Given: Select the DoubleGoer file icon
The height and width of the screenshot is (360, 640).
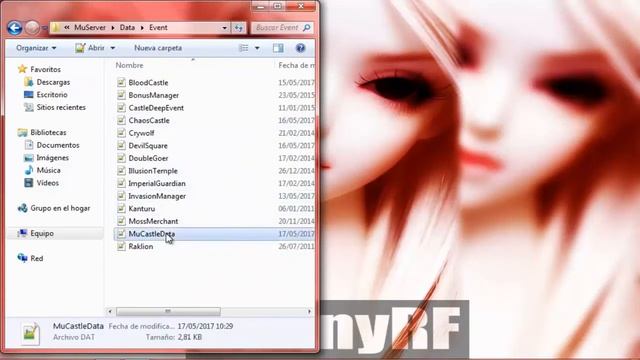Looking at the screenshot, I should 121,158.
